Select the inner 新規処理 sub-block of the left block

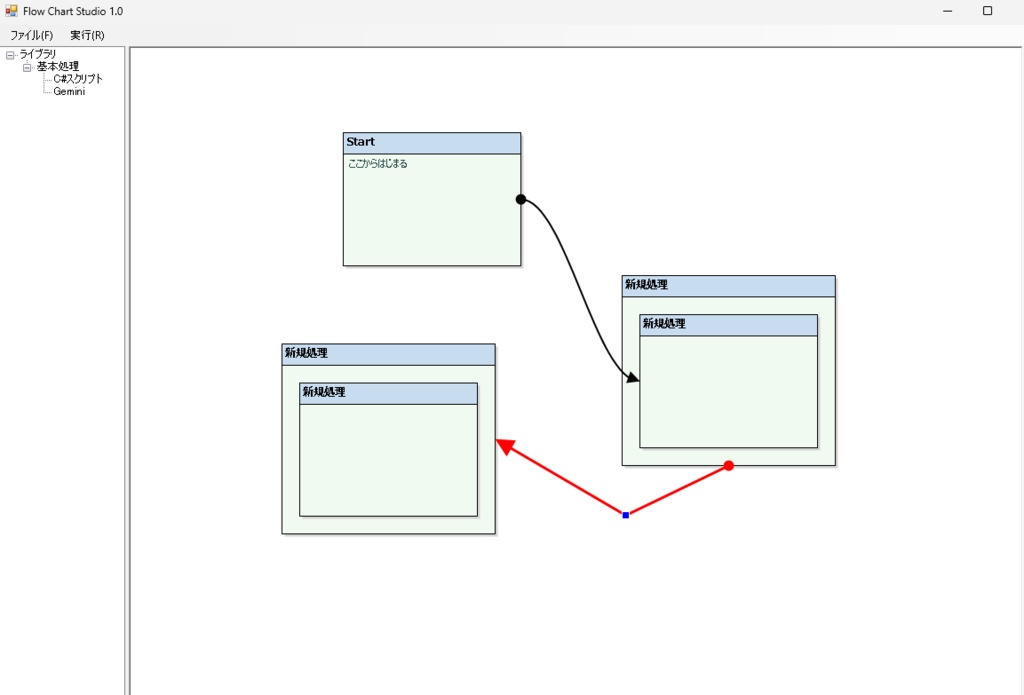click(387, 392)
